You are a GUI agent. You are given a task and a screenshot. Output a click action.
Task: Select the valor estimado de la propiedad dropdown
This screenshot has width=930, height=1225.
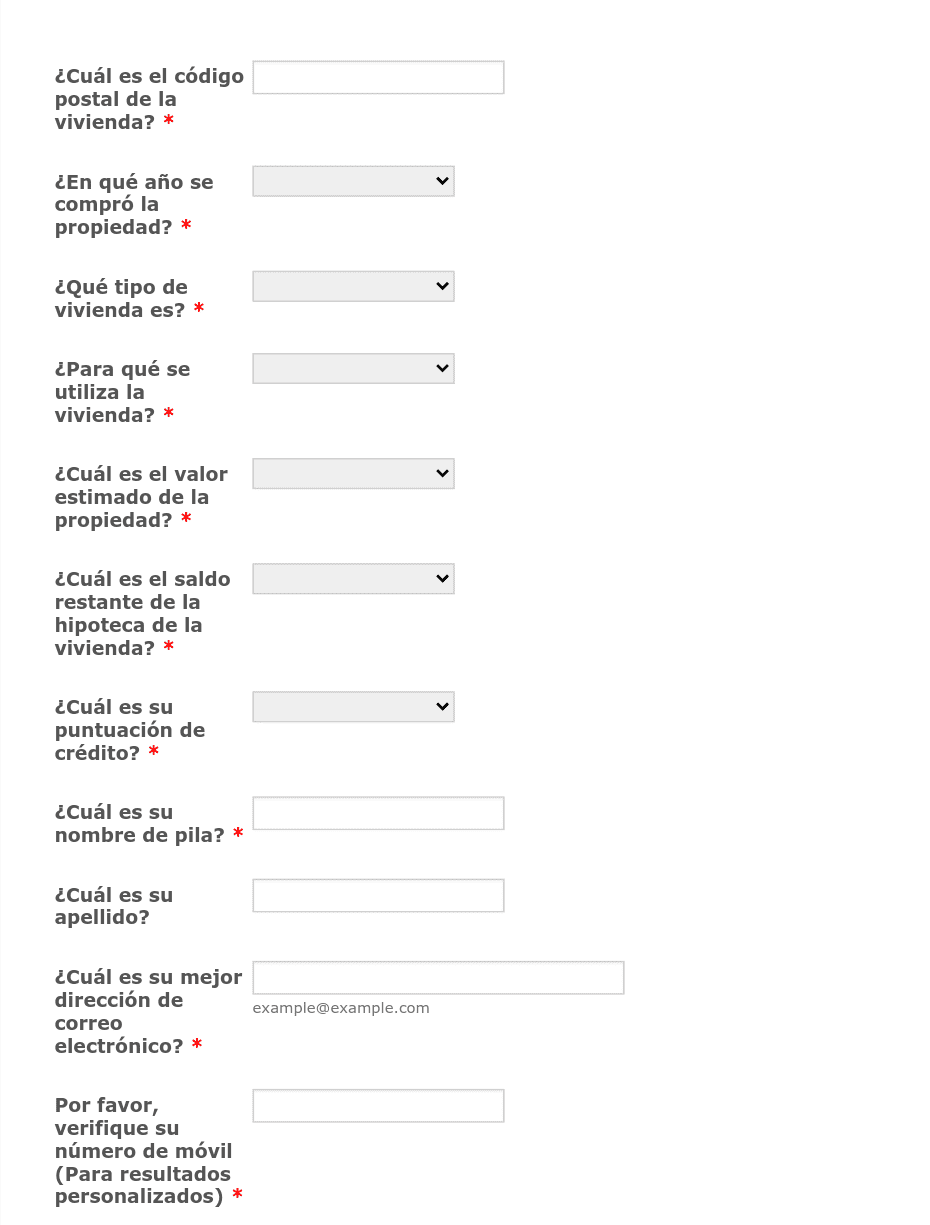pos(353,473)
